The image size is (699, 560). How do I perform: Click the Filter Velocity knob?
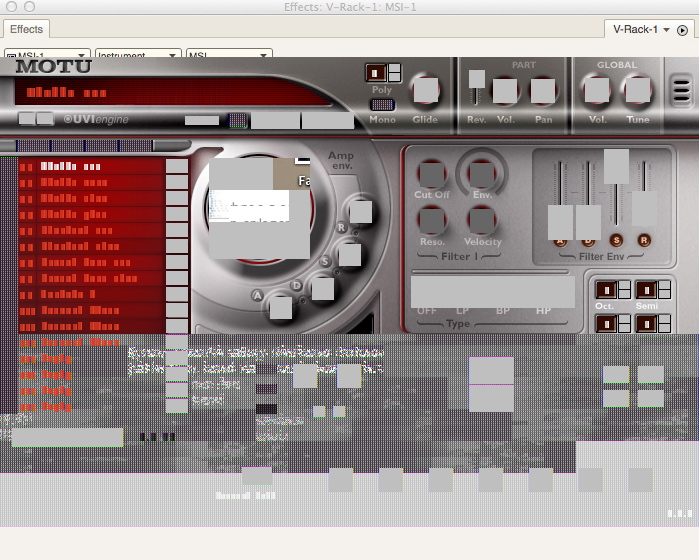481,221
